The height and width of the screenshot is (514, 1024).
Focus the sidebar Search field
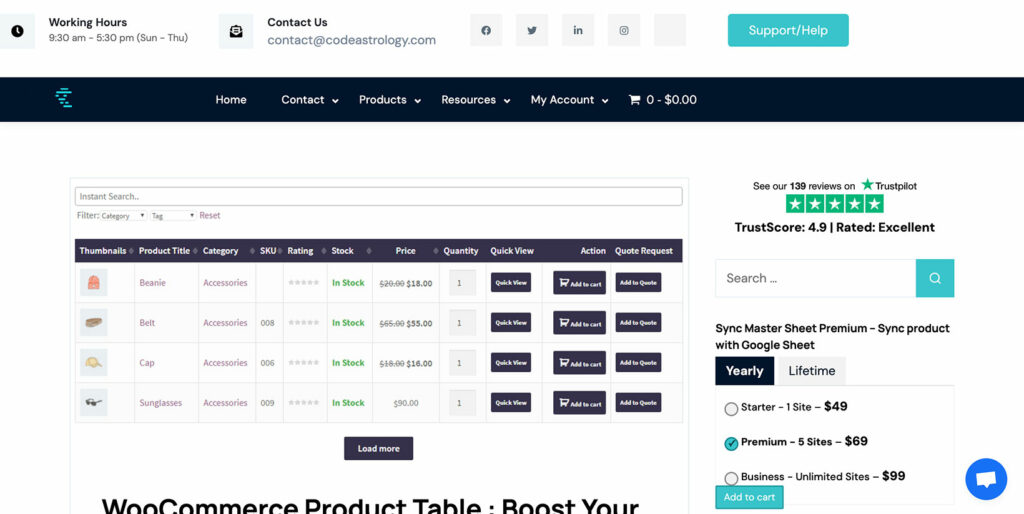(816, 278)
